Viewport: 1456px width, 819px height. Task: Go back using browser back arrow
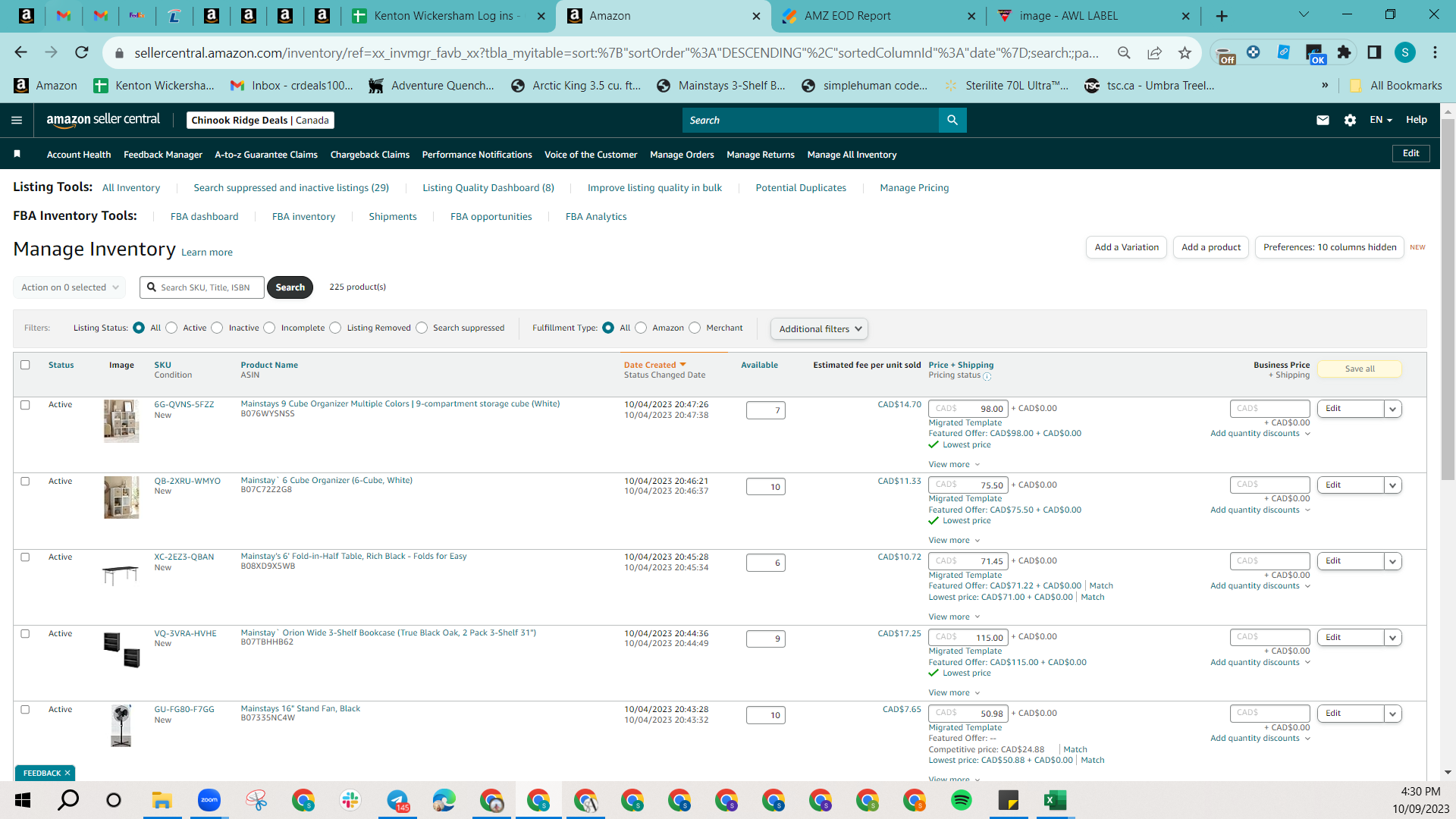click(x=20, y=52)
